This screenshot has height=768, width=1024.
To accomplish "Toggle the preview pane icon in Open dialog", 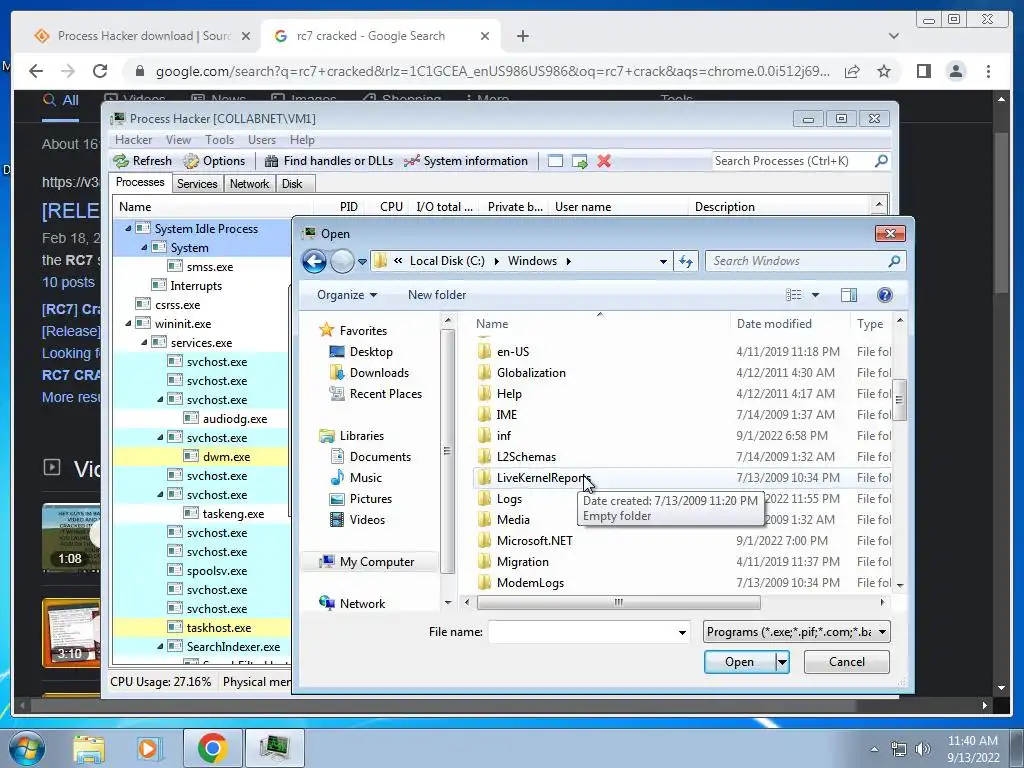I will (849, 295).
